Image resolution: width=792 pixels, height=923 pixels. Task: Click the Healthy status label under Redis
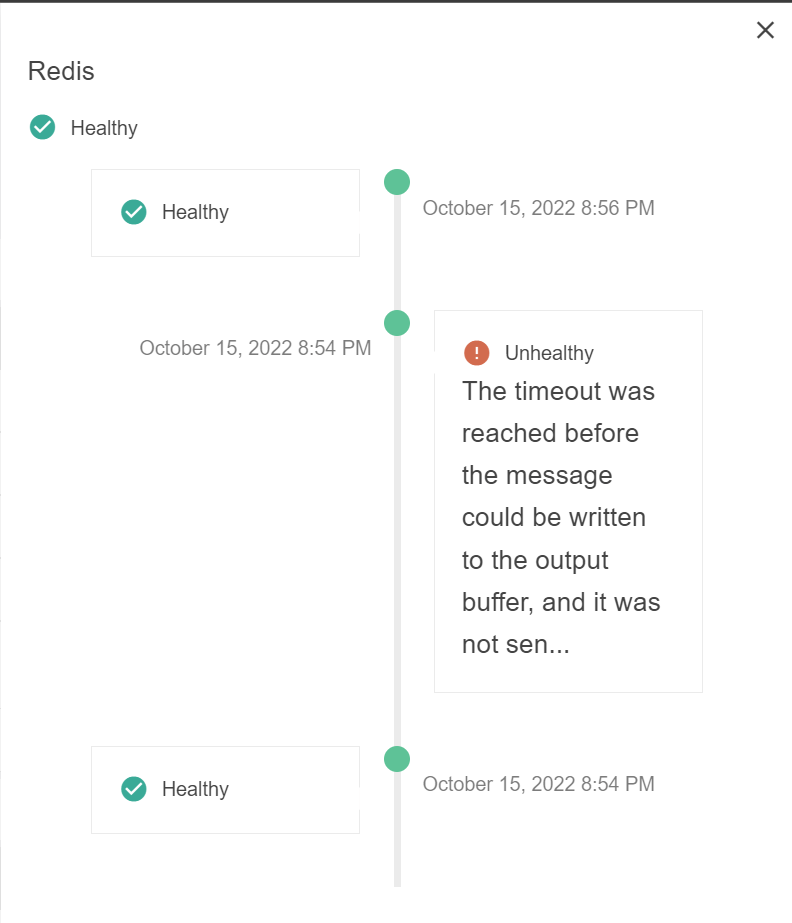pos(104,128)
